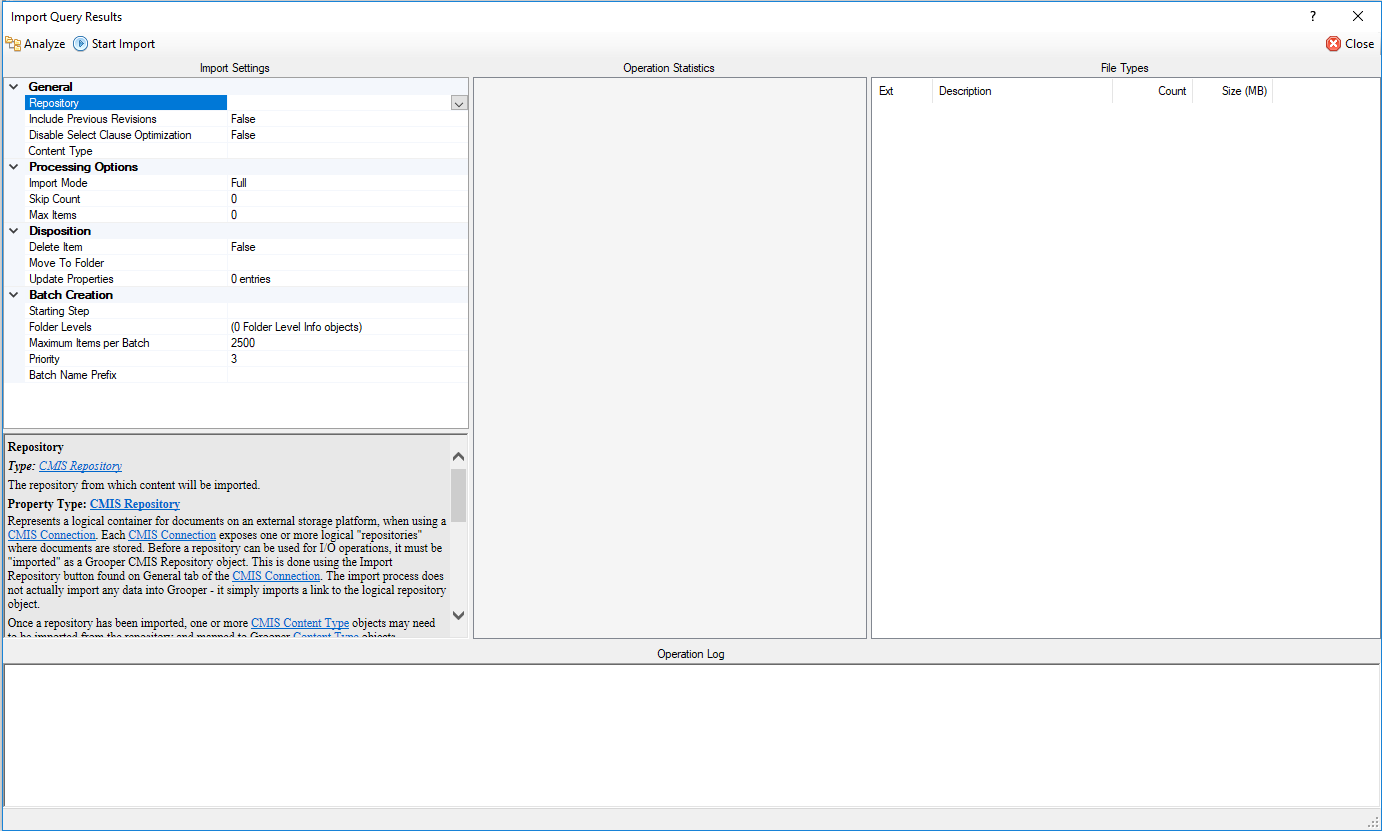Click the Analyze icon in toolbar
The image size is (1382, 831).
click(13, 44)
